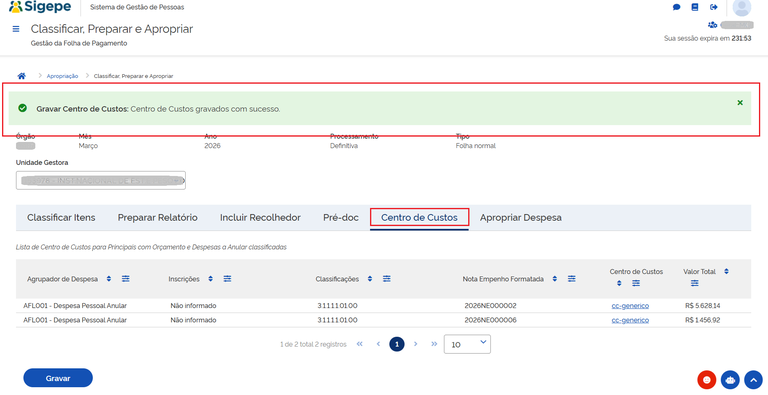Sort by Nota Empenho Formatada
This screenshot has height=395, width=768.
coord(555,279)
